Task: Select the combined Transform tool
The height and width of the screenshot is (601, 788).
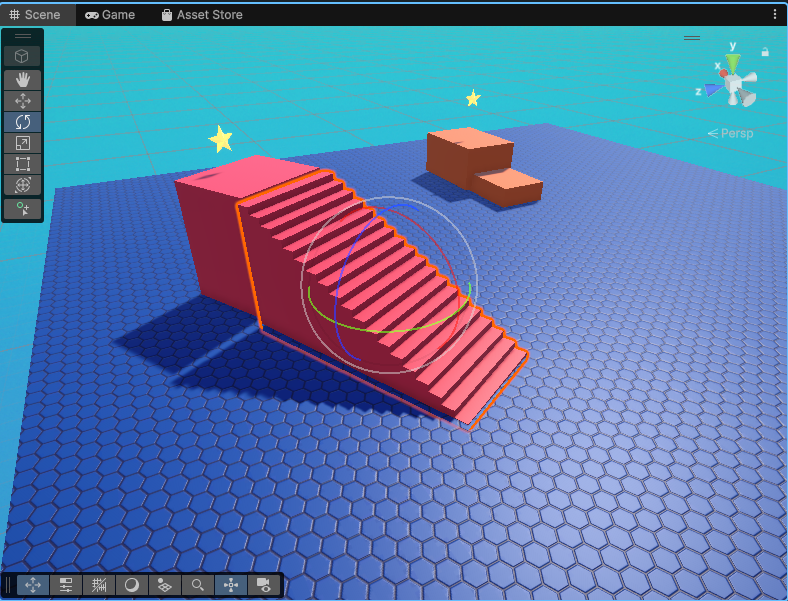Action: tap(22, 185)
